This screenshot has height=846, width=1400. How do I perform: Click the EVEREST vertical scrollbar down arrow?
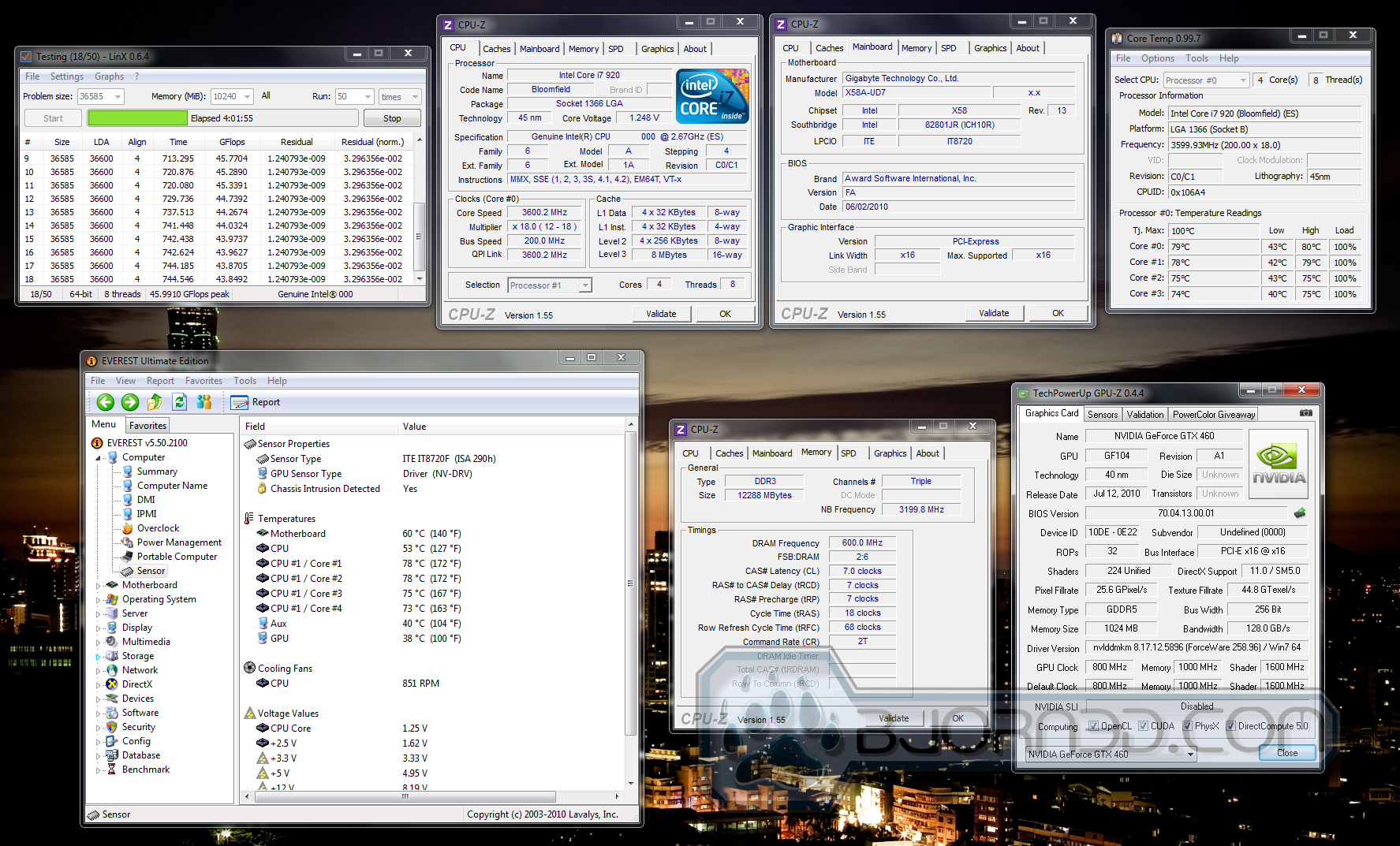point(631,785)
